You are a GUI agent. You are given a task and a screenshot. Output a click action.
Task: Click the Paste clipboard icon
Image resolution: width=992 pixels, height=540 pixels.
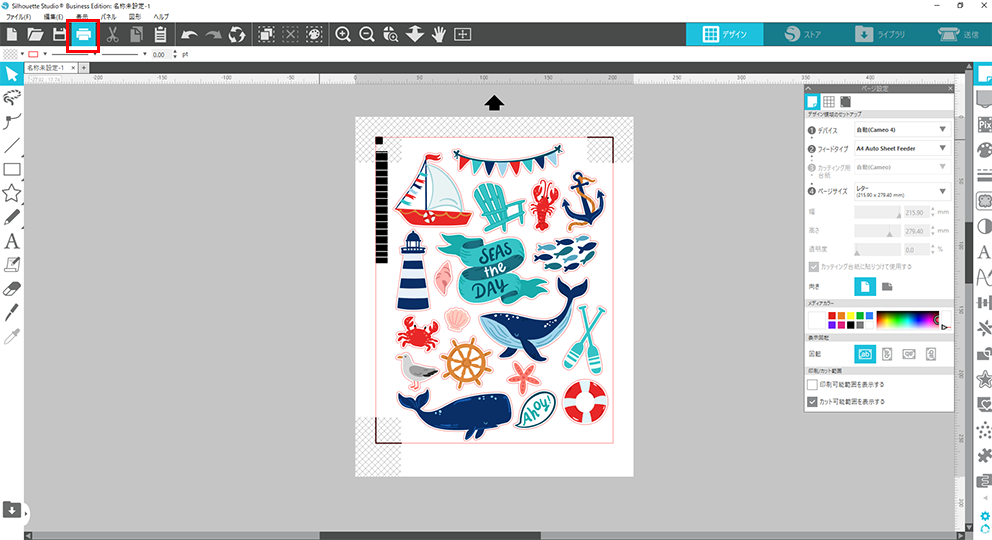coord(160,34)
